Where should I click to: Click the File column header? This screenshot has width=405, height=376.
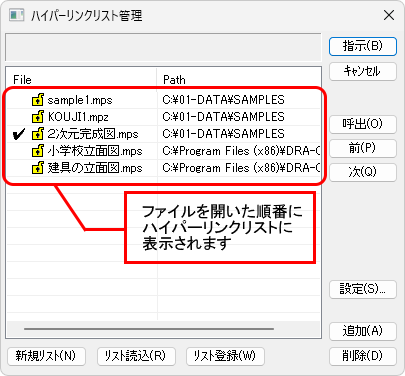coord(82,79)
